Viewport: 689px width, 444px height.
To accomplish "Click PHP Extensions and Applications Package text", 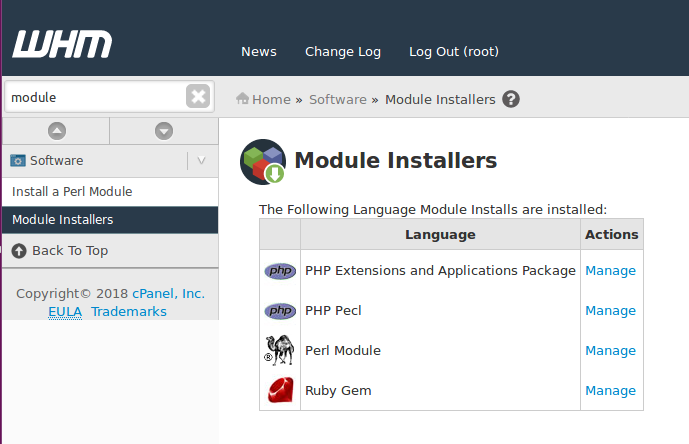I will (x=440, y=271).
